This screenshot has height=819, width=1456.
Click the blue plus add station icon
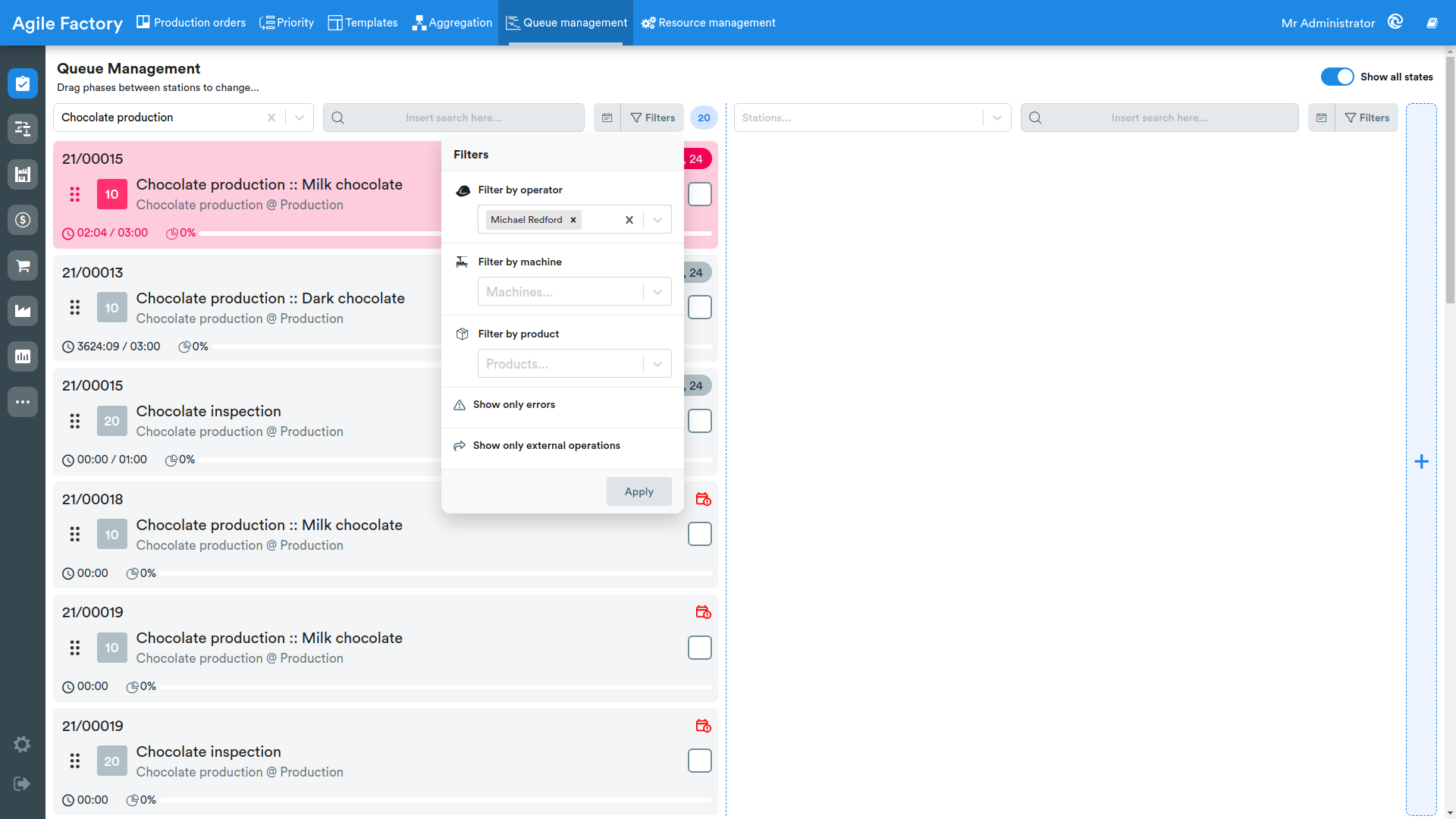pyautogui.click(x=1422, y=461)
